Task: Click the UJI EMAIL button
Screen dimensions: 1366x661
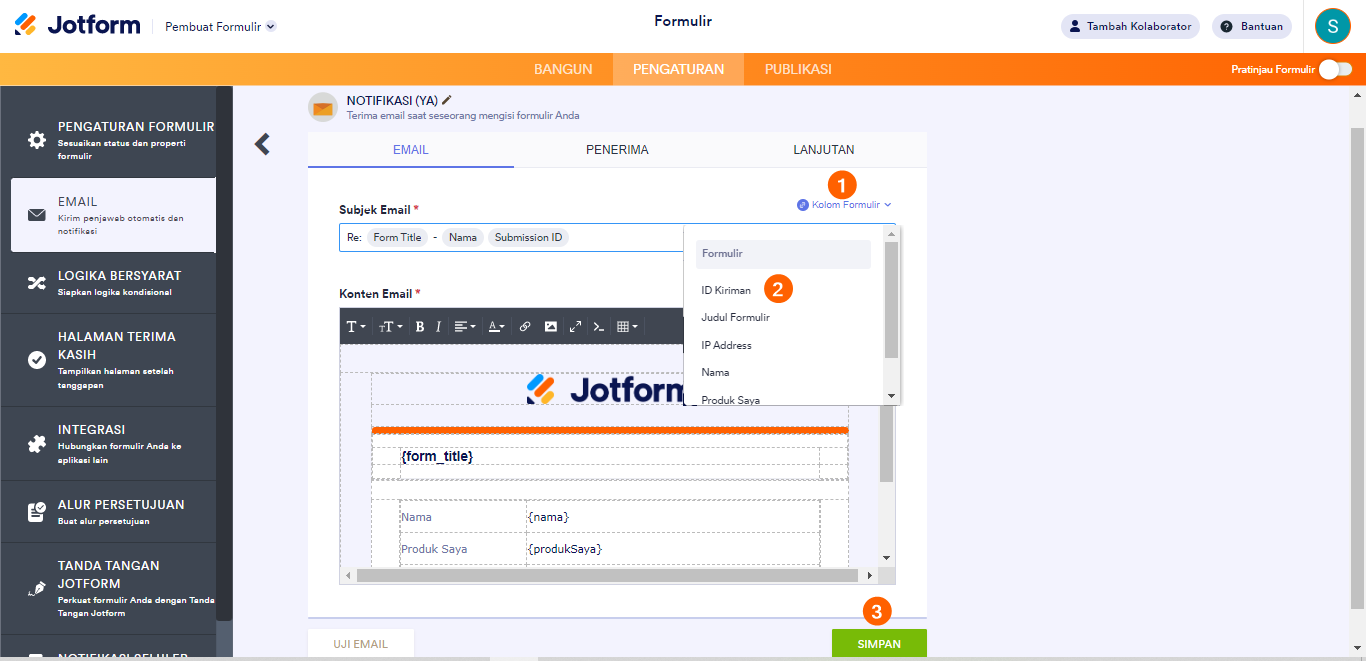Action: point(361,644)
